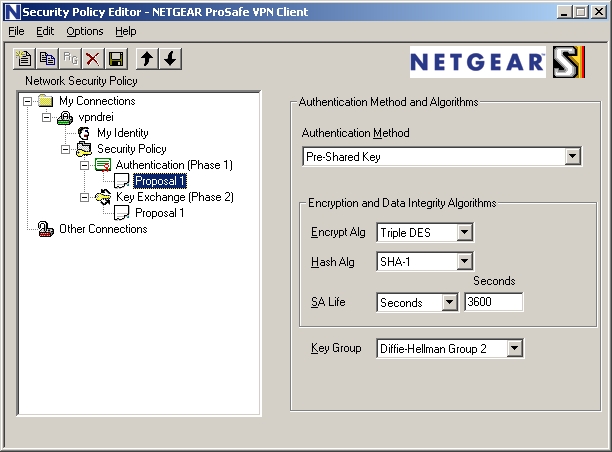Select the vpndrei connection label
The height and width of the screenshot is (452, 612).
tap(96, 117)
